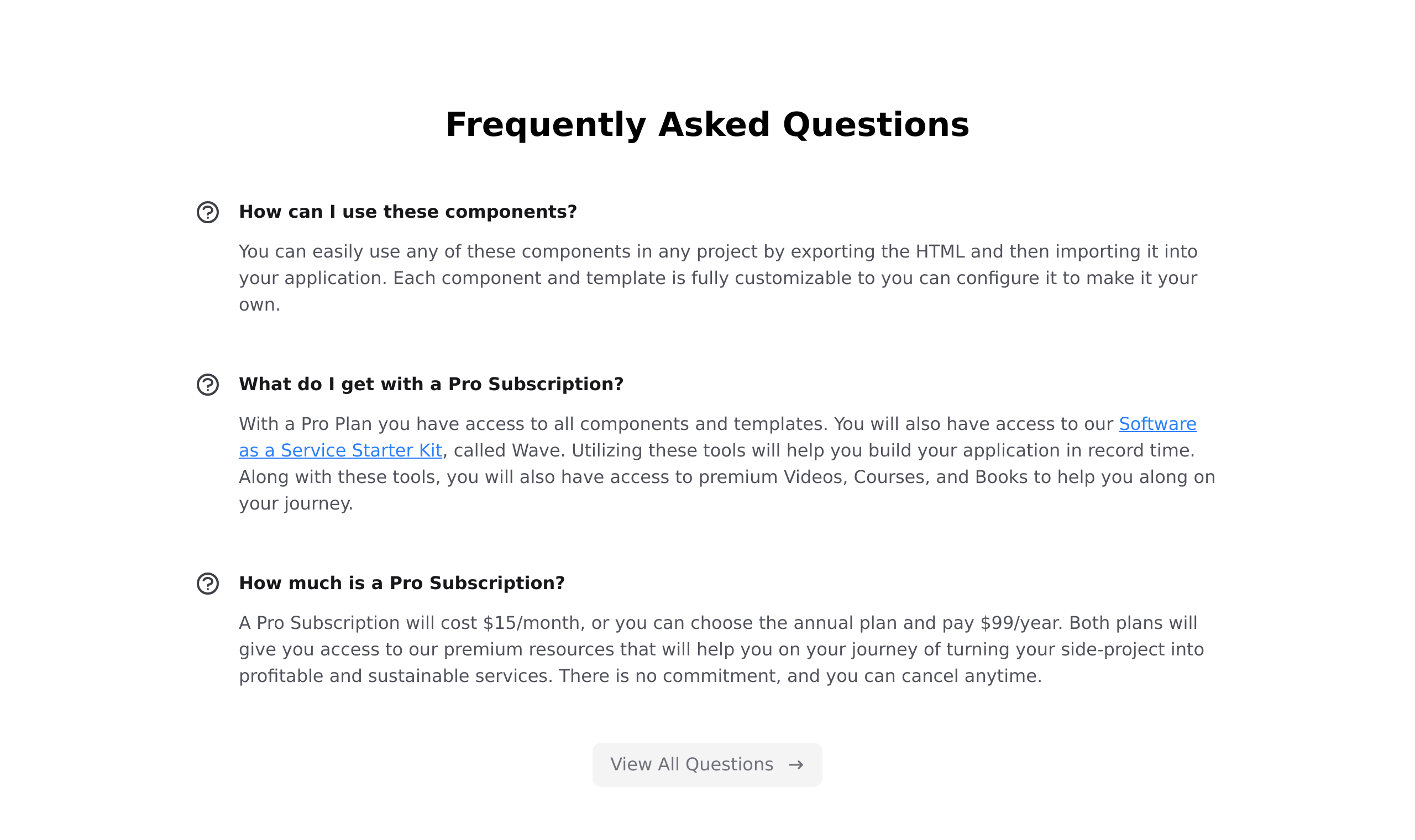Viewport: 1415px width, 840px height.
Task: Select the "How can I use these components?" heading
Action: (x=407, y=212)
